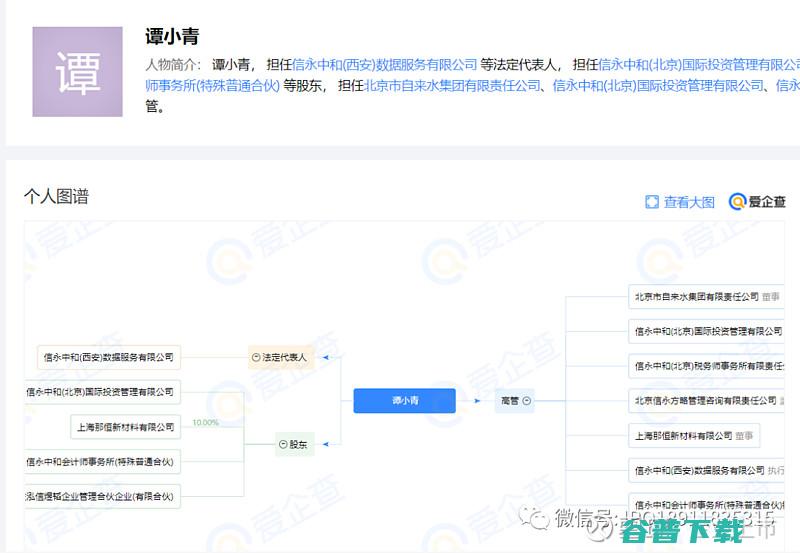Collapse the 法定代表人 node

pyautogui.click(x=256, y=358)
